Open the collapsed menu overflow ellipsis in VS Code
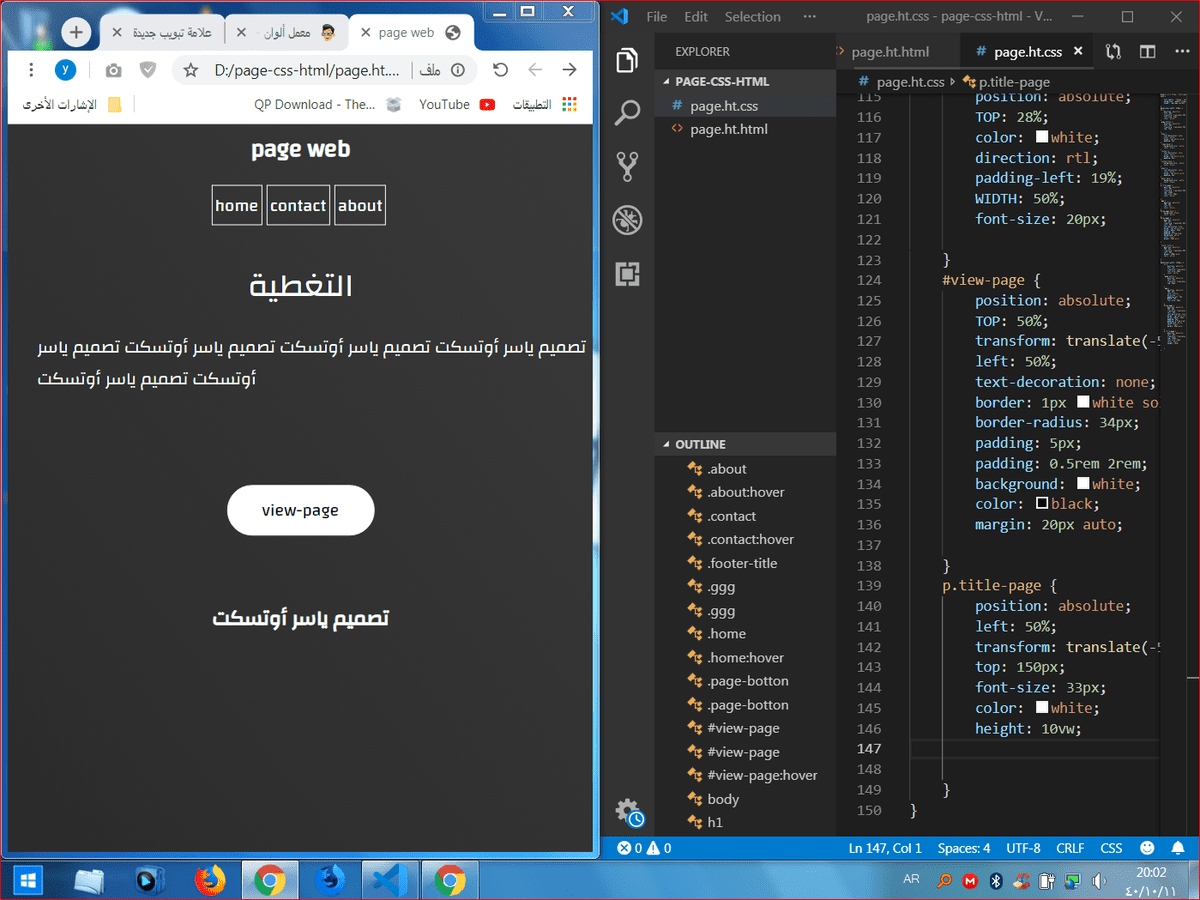 [809, 17]
